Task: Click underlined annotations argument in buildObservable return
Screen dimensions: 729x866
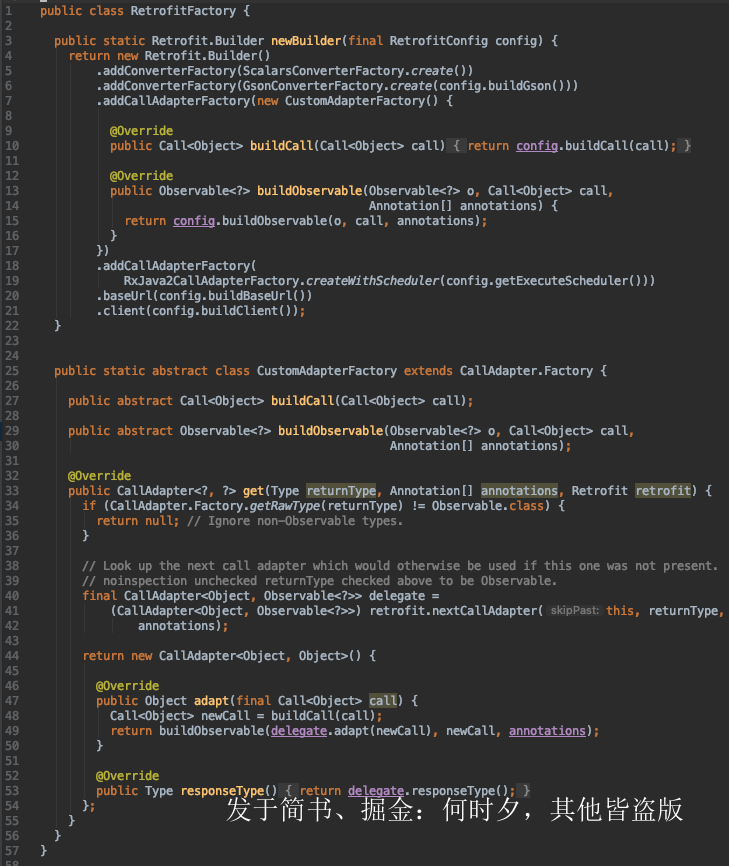Action: pos(547,731)
